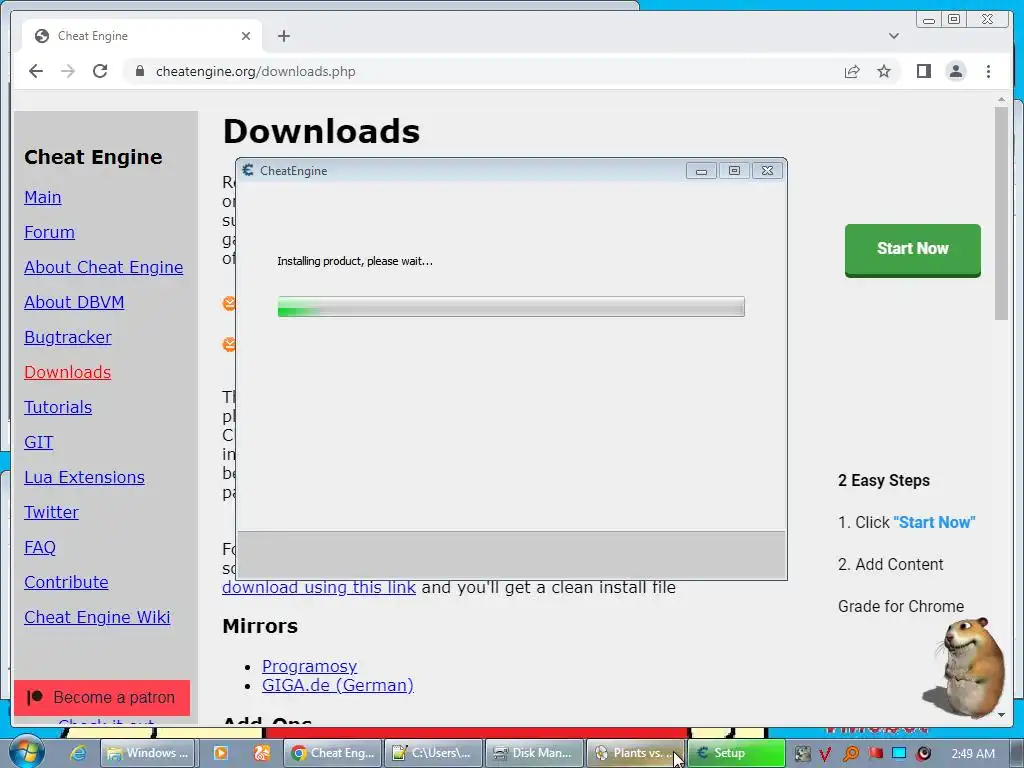Switch to C:\Users\ Notepad taskbar button

pos(433,753)
